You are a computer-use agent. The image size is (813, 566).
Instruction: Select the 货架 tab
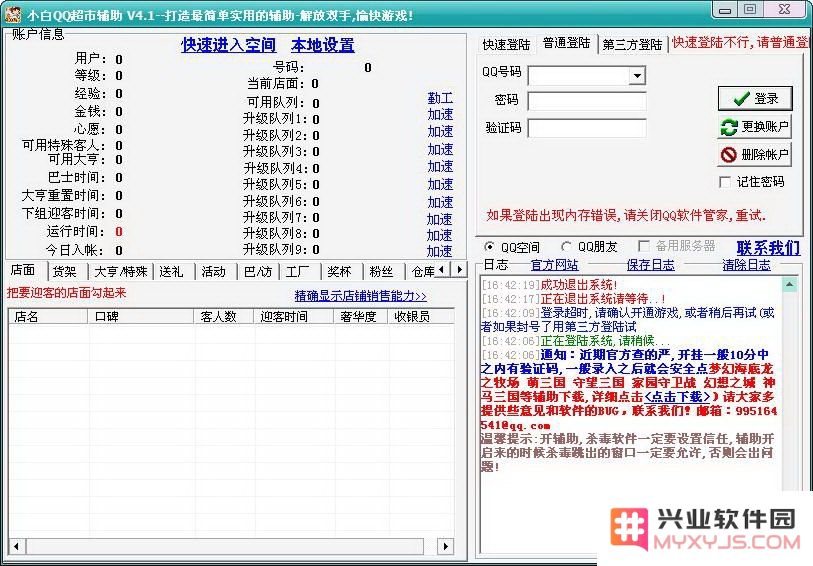(x=65, y=272)
